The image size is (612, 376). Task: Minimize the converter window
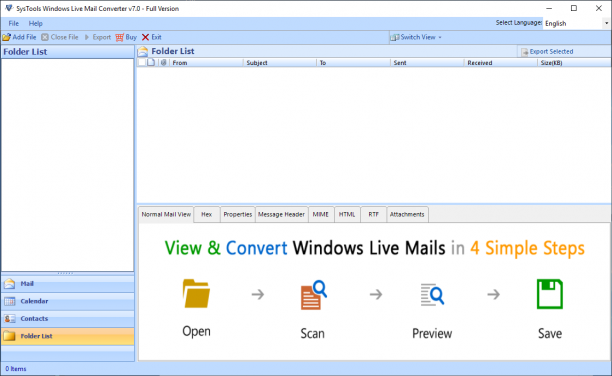549,8
